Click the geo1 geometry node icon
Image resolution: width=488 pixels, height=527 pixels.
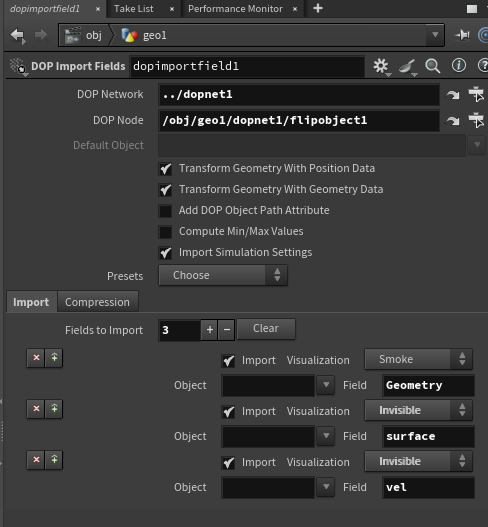point(129,35)
